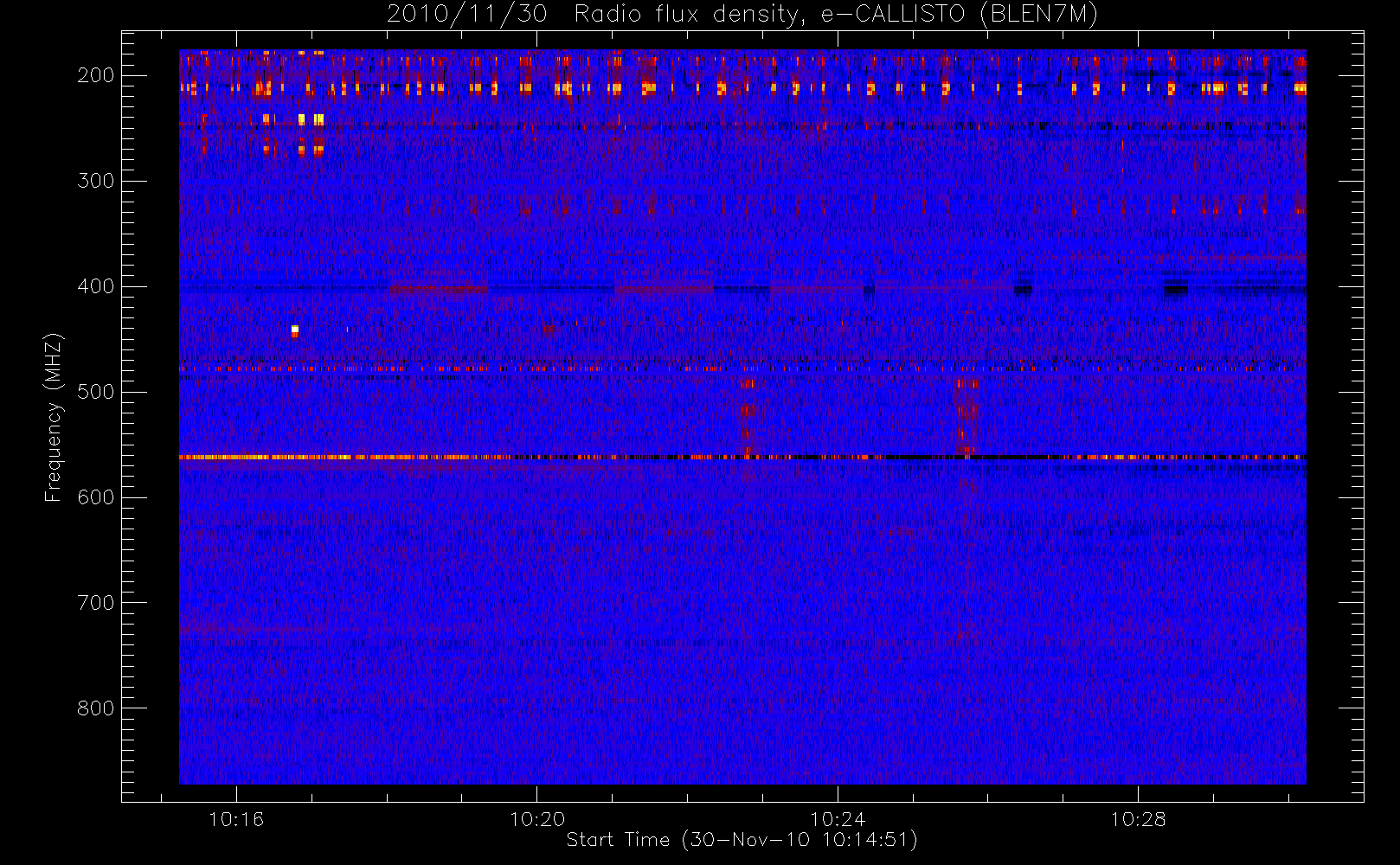Screen dimensions: 1400x865
Task: Click the 200 frequency tick label
Action: (96, 75)
